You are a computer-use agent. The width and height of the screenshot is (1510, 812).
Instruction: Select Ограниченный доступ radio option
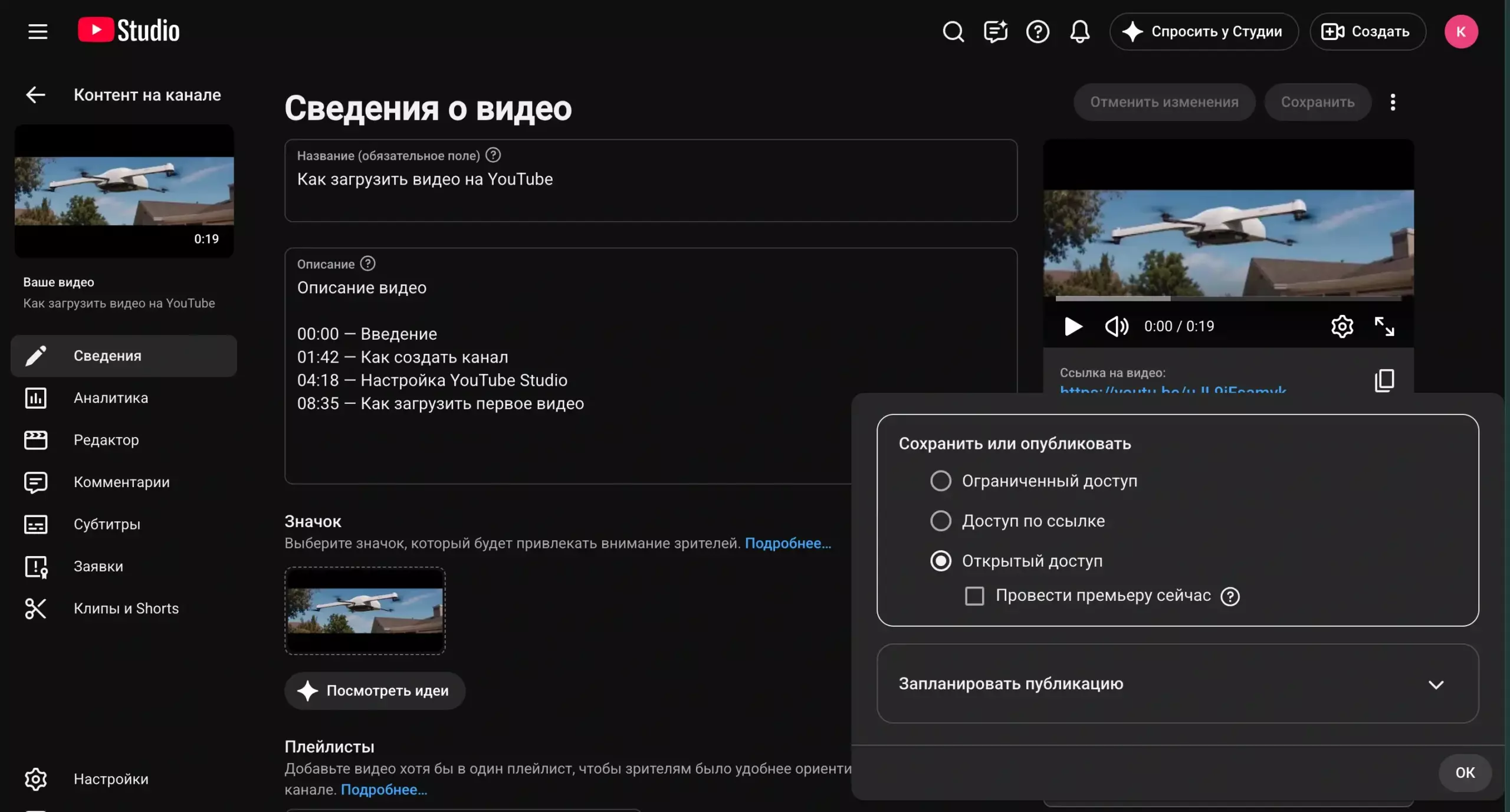[940, 481]
